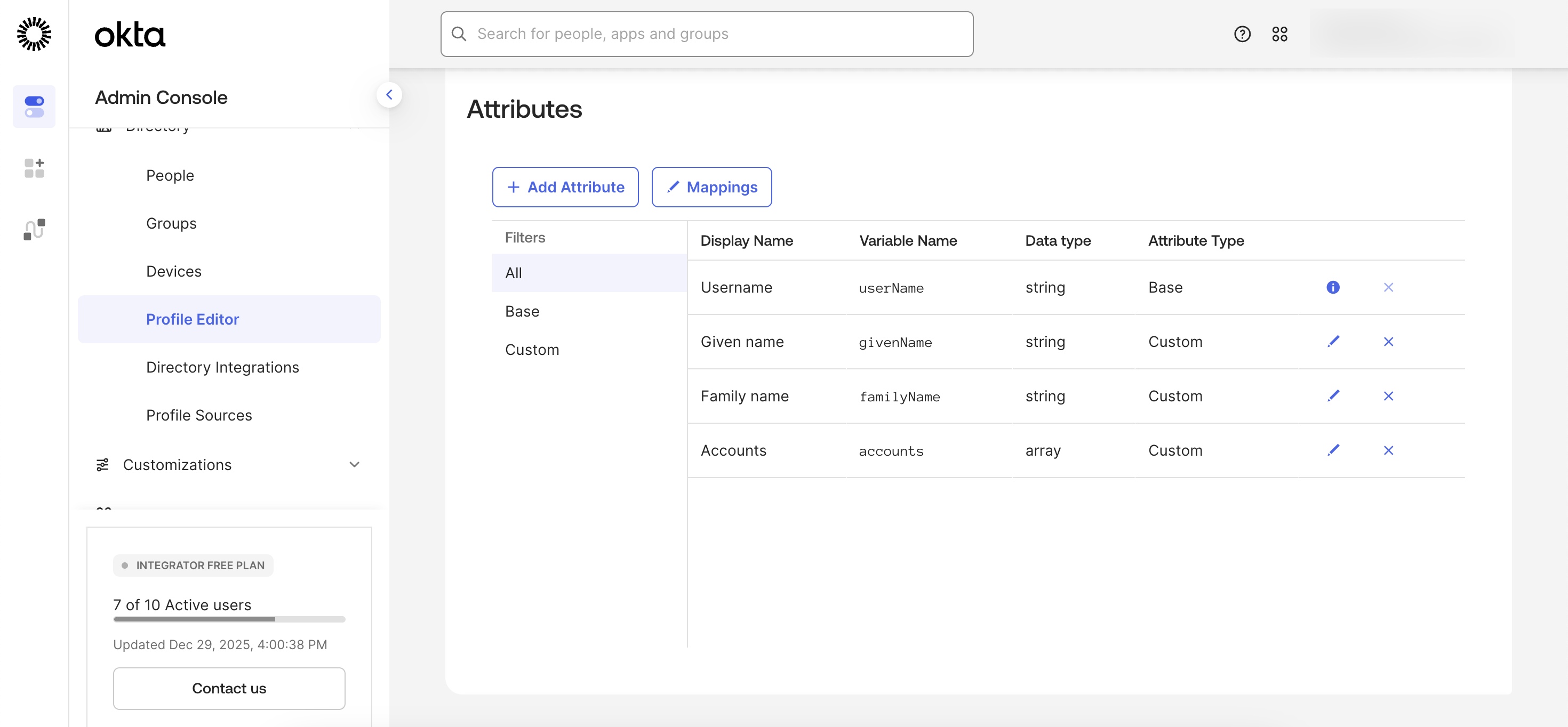Select the Custom filter option
This screenshot has width=1568, height=727.
tap(531, 349)
